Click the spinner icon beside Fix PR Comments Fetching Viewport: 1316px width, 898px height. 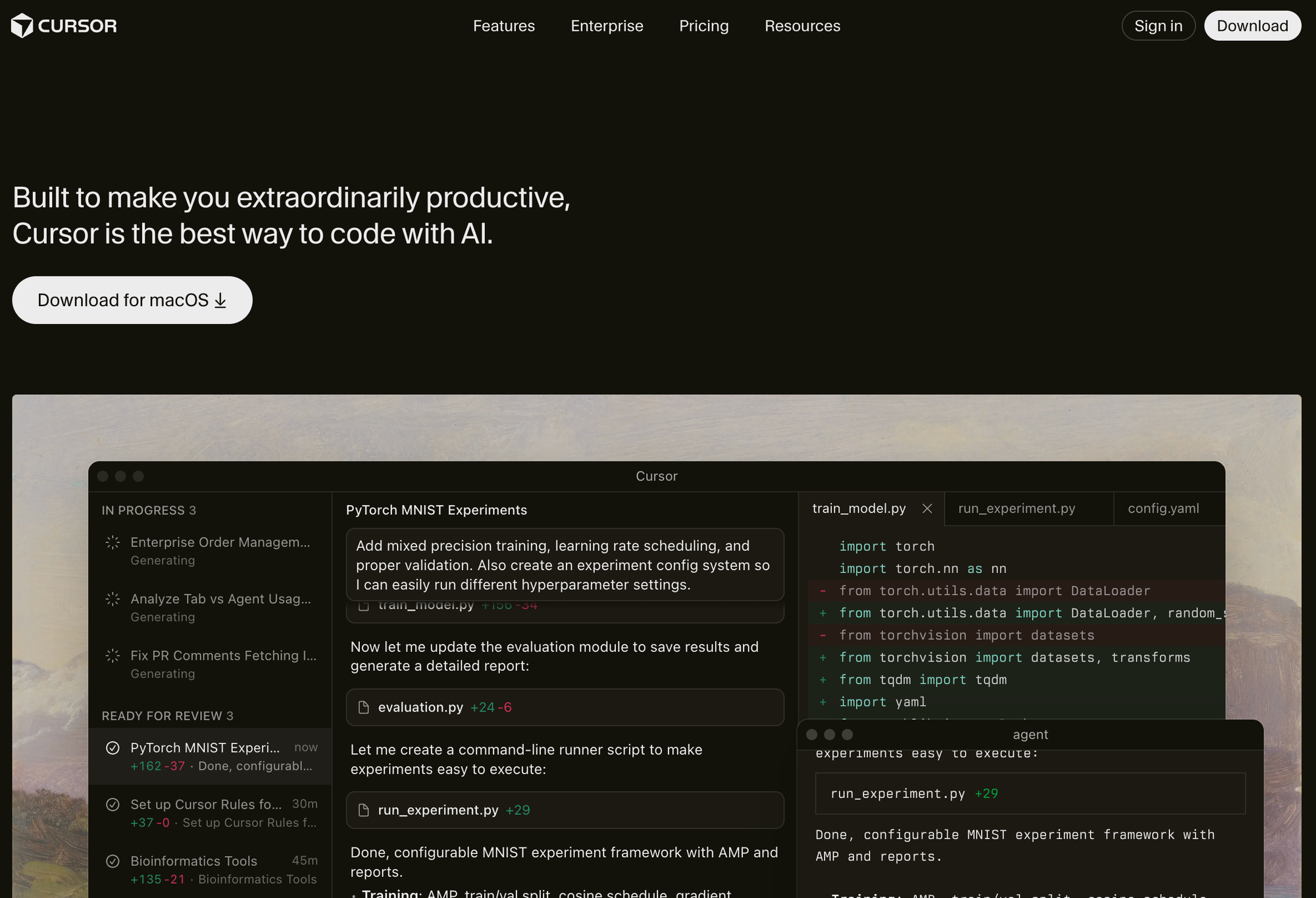[x=112, y=655]
